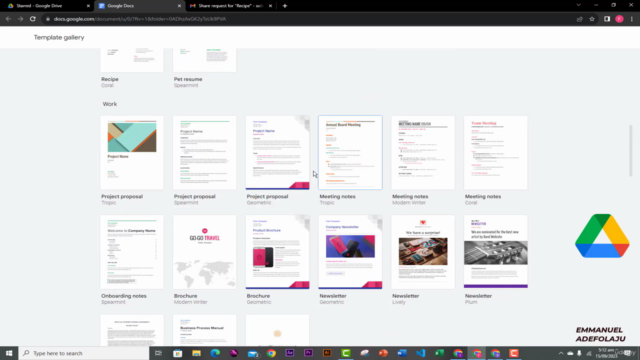Open Chrome's three-dot menu
Screen dimensions: 640x360
[x=631, y=19]
